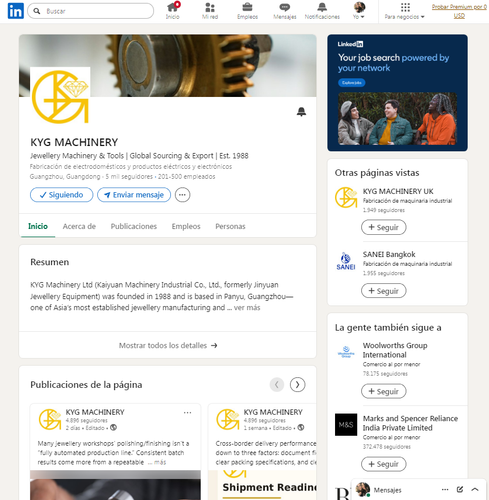Expand Para negocios grid menu

tap(405, 11)
